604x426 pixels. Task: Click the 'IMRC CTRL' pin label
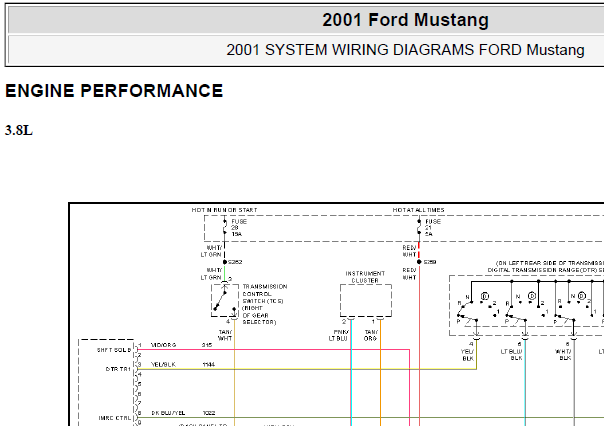coord(115,418)
